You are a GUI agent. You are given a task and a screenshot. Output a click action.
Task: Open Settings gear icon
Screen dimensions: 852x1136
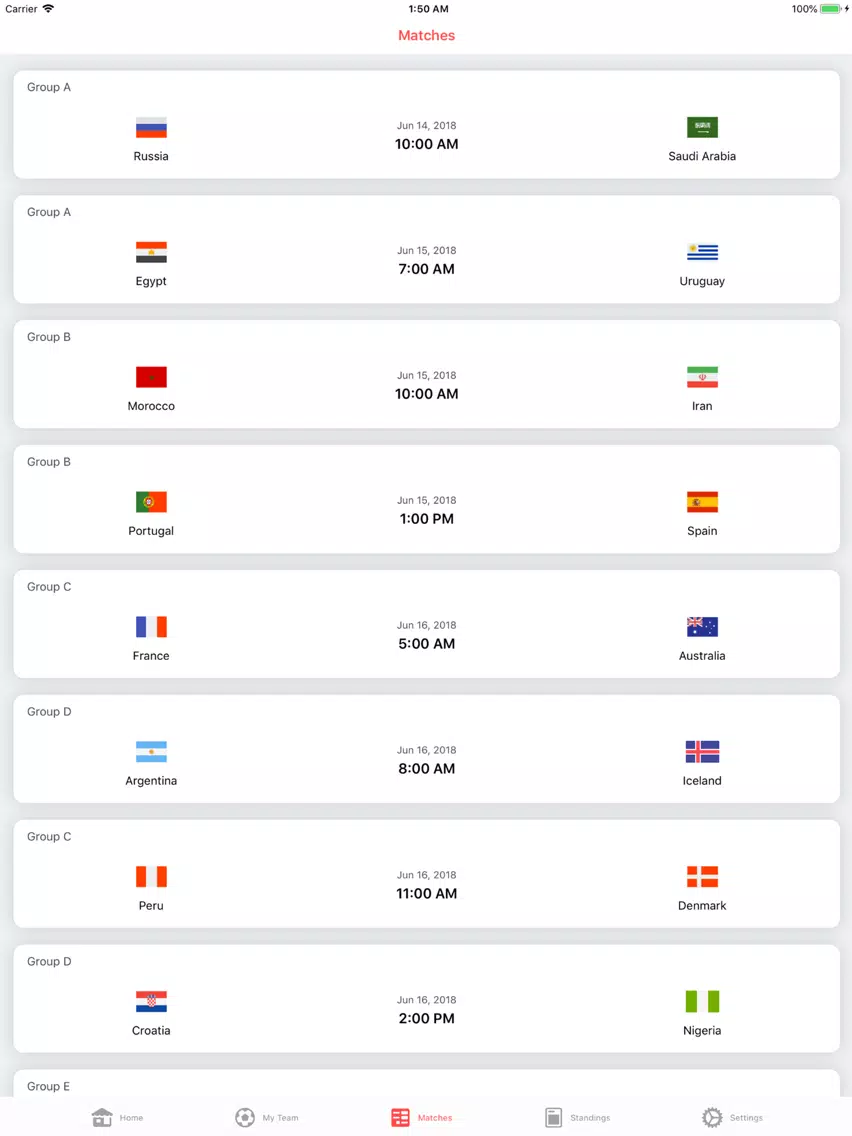point(712,1117)
